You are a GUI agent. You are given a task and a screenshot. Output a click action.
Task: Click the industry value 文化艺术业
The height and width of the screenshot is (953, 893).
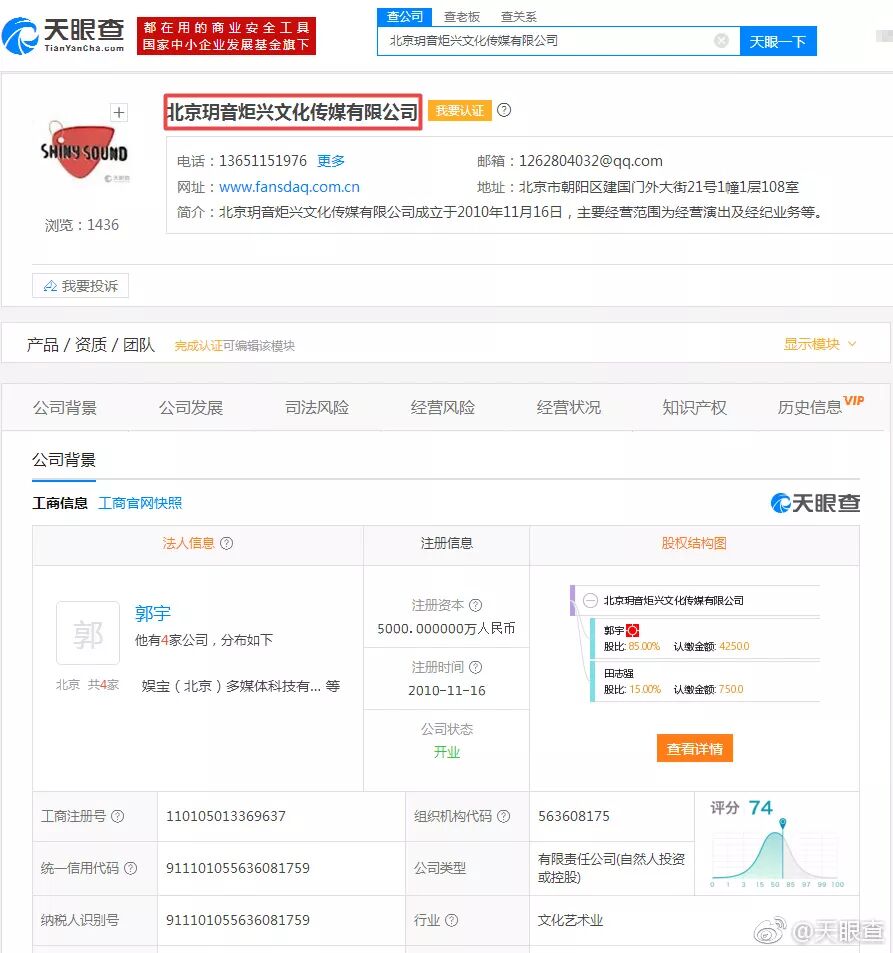(x=570, y=920)
